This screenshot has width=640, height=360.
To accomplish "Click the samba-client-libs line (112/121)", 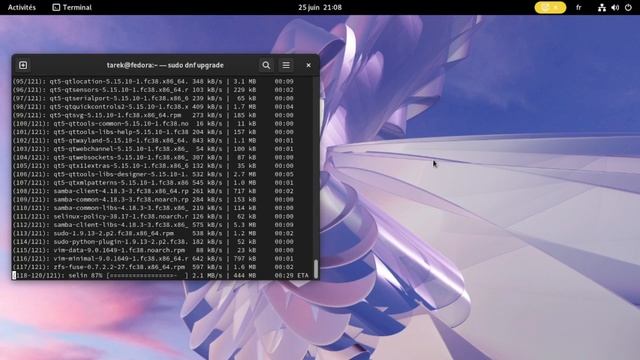I will click(x=153, y=225).
